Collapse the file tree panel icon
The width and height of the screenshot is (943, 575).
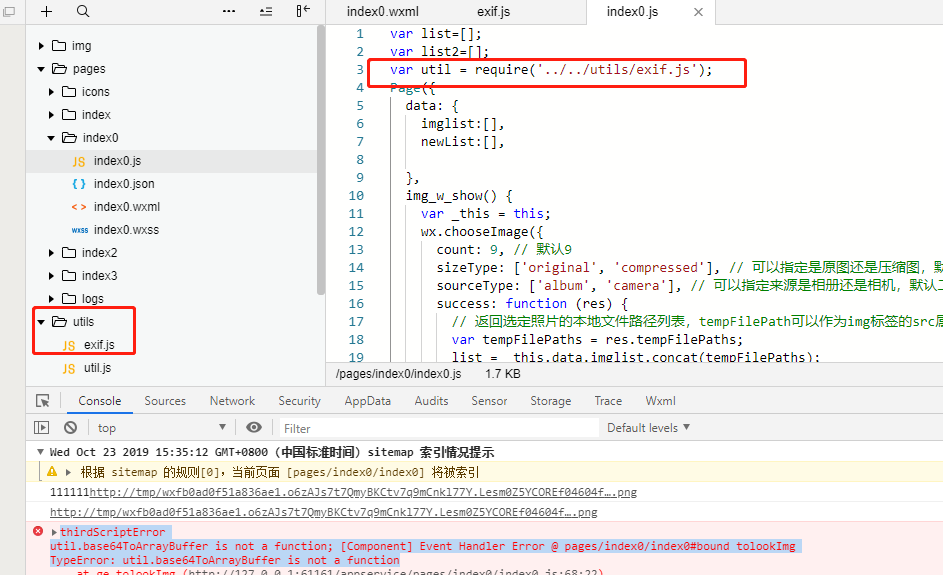(x=303, y=11)
